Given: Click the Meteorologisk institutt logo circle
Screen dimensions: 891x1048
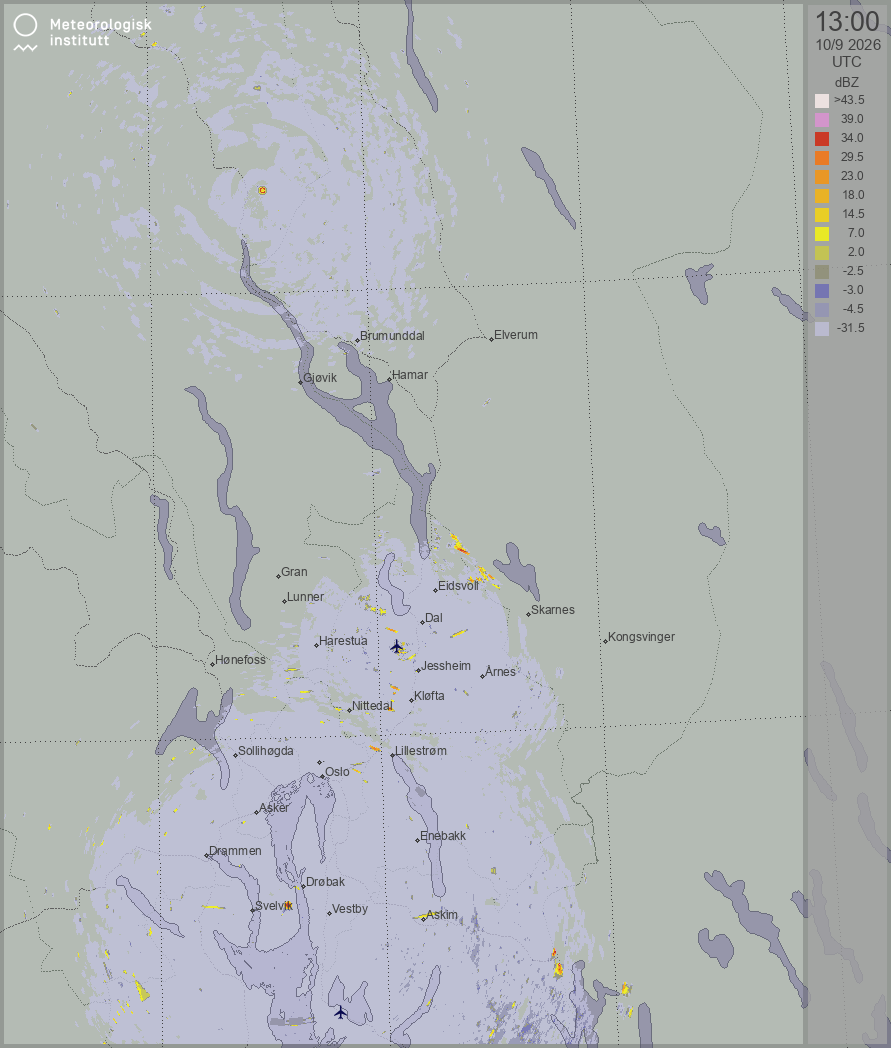Looking at the screenshot, I should [25, 25].
